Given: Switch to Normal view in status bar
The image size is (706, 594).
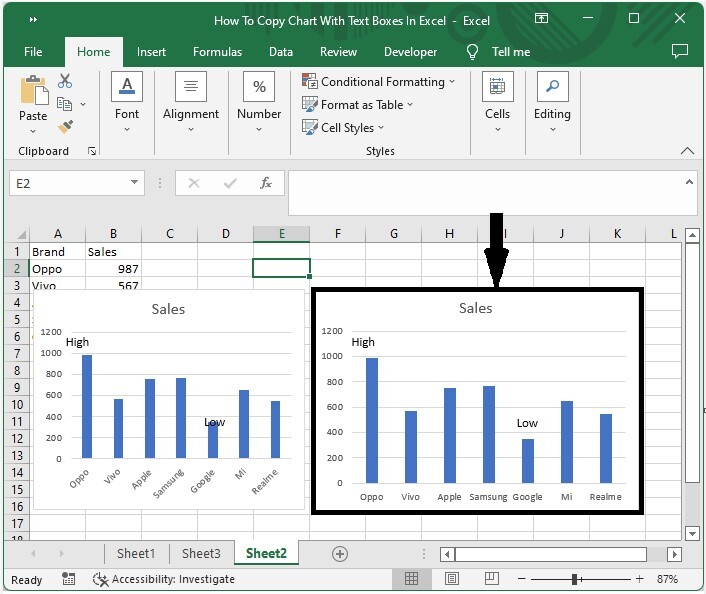Looking at the screenshot, I should point(411,579).
